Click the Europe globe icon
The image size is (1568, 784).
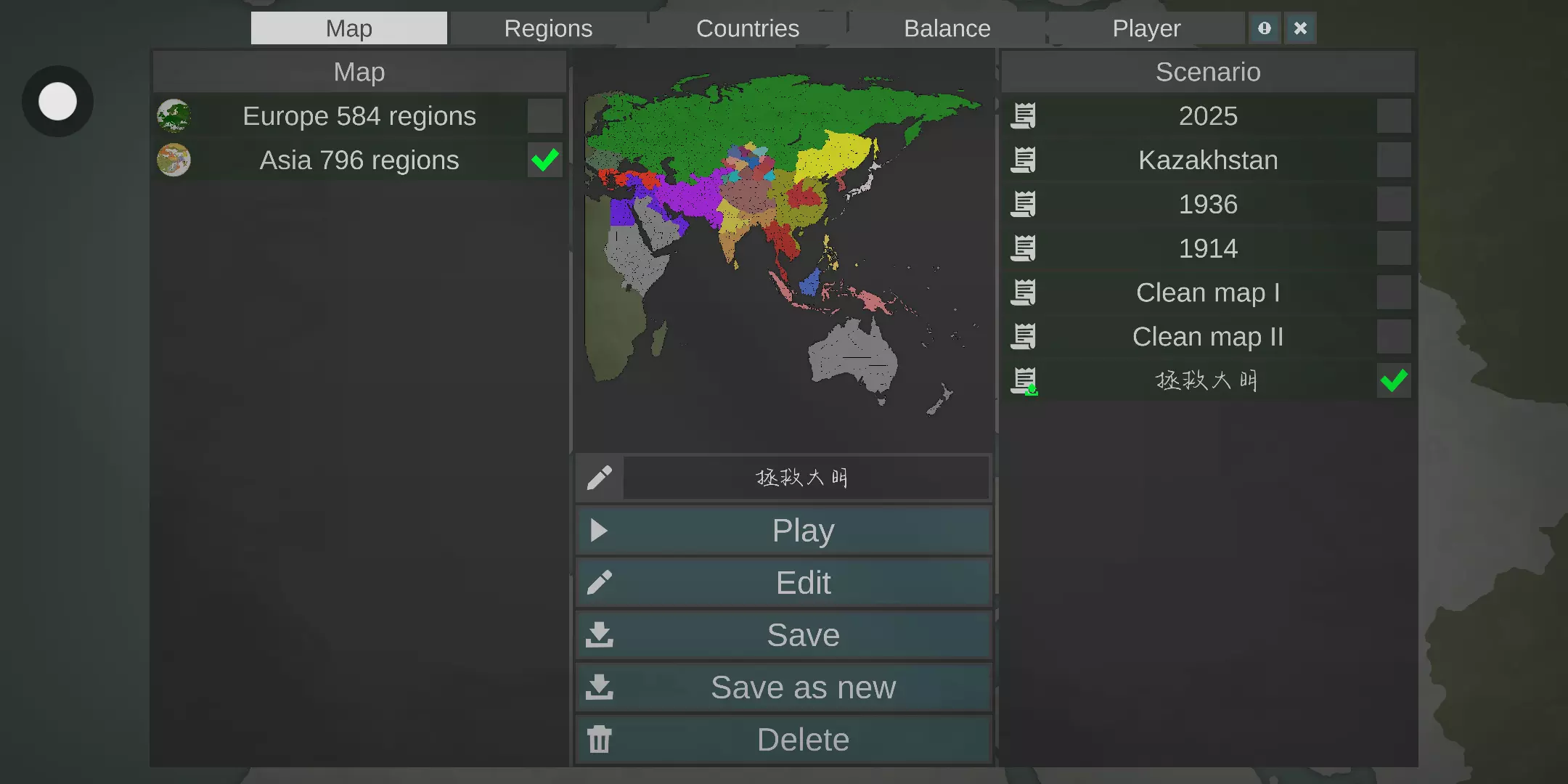tap(173, 116)
